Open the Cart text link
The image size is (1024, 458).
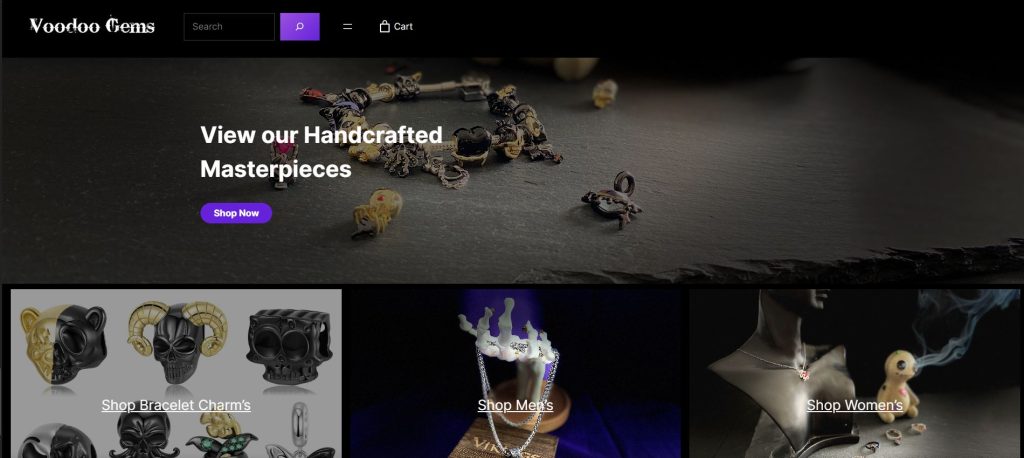coord(403,27)
